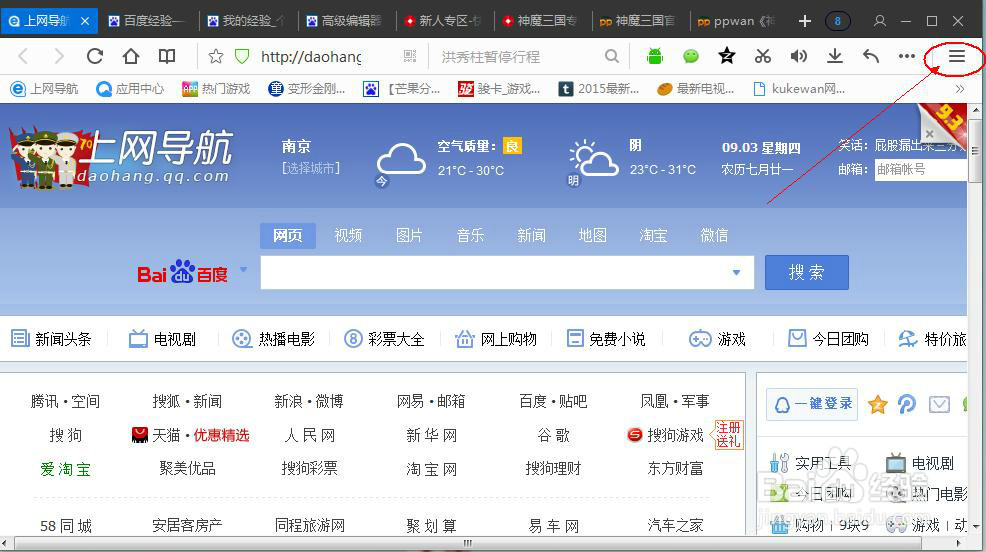Click the green security shield icon
986x552 pixels.
(242, 57)
